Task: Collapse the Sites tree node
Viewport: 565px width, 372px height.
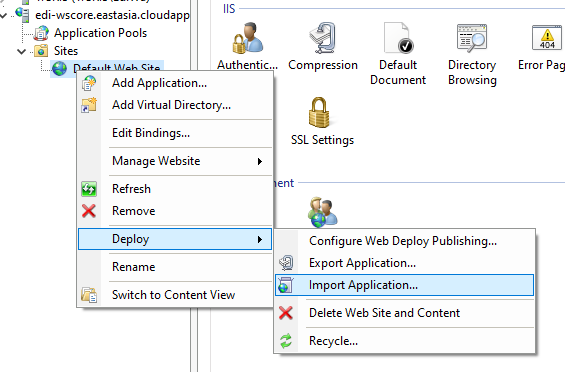Action: click(x=21, y=52)
